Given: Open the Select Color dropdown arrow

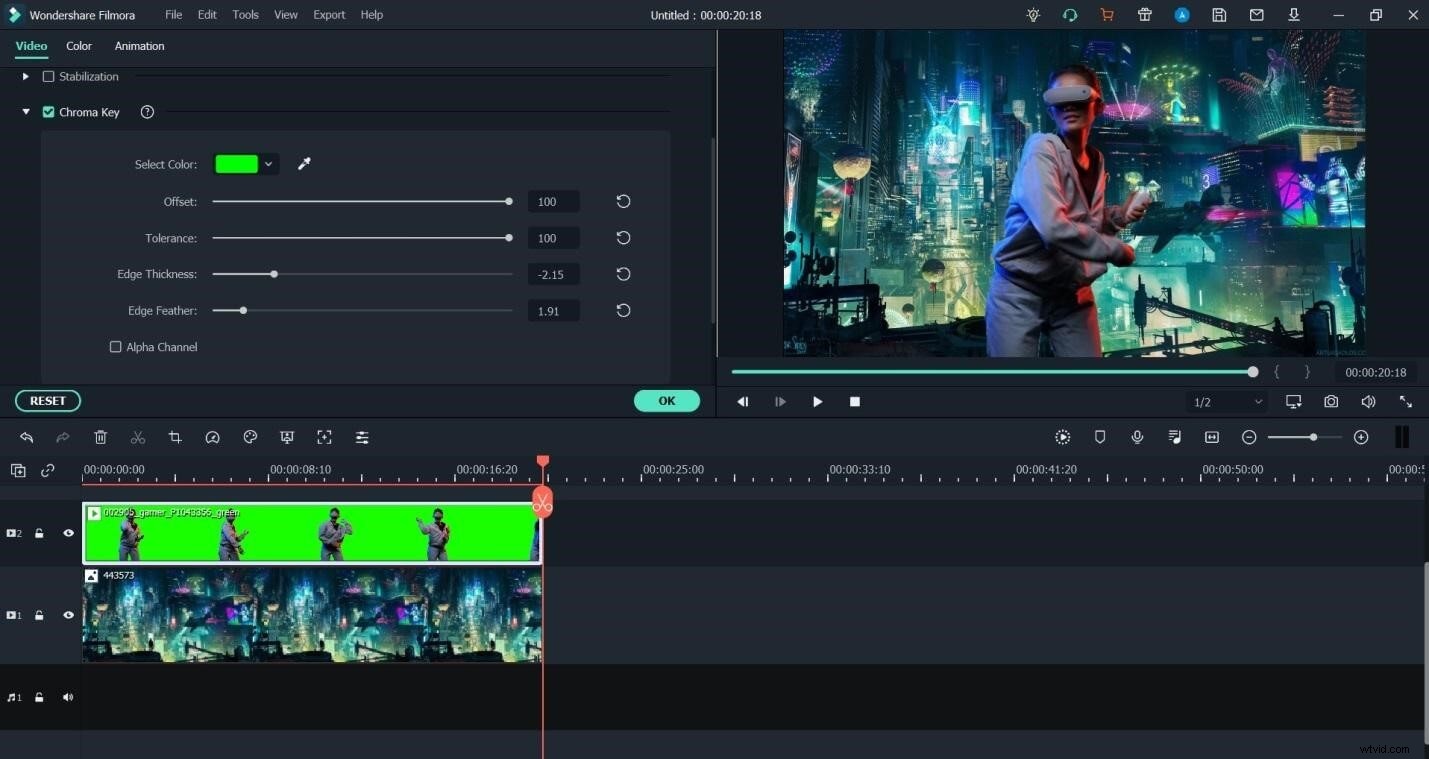Looking at the screenshot, I should 268,164.
